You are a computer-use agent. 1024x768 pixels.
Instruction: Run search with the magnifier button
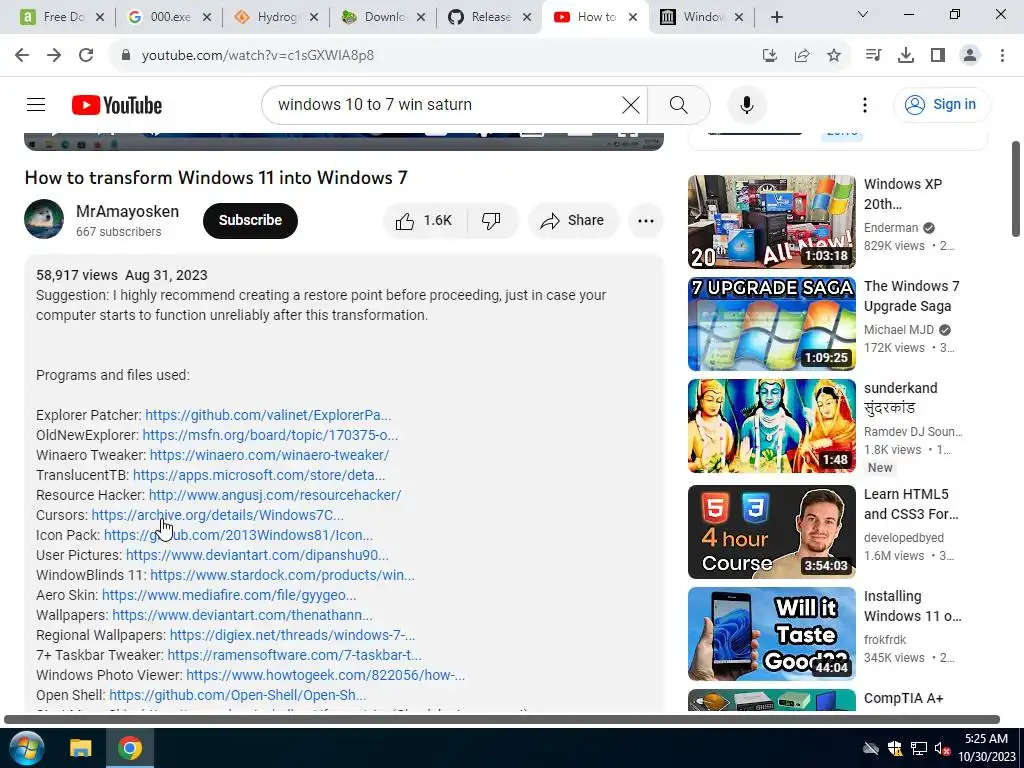coord(679,104)
